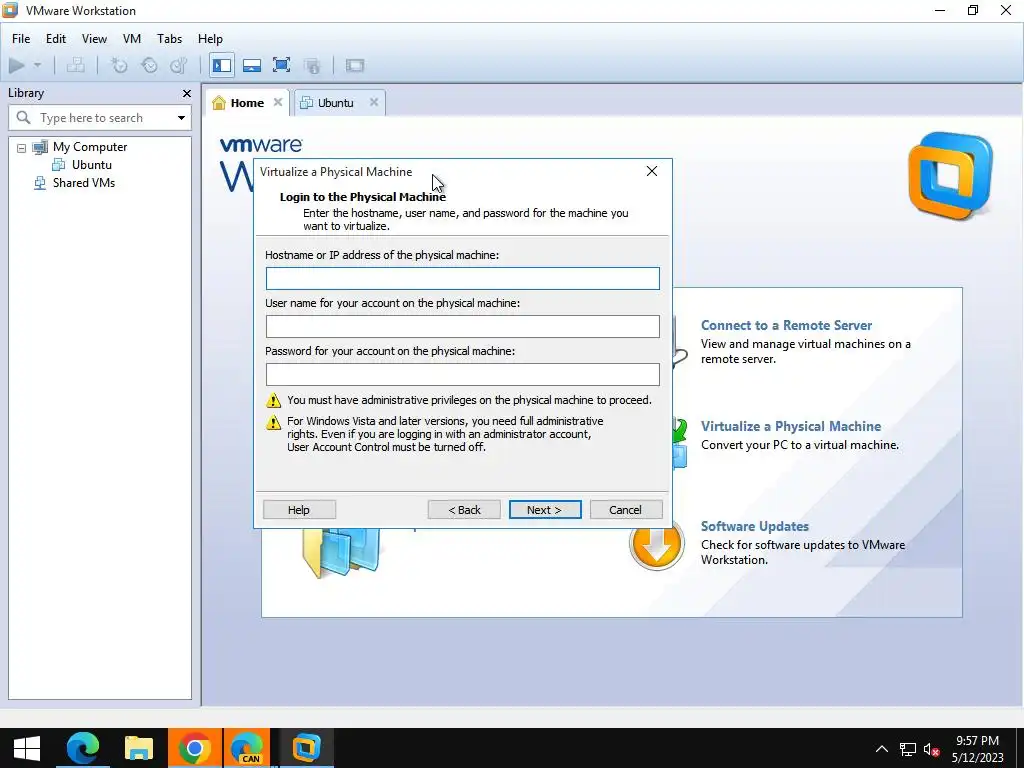
Task: Open Microsoft Edge from the taskbar
Action: point(82,748)
